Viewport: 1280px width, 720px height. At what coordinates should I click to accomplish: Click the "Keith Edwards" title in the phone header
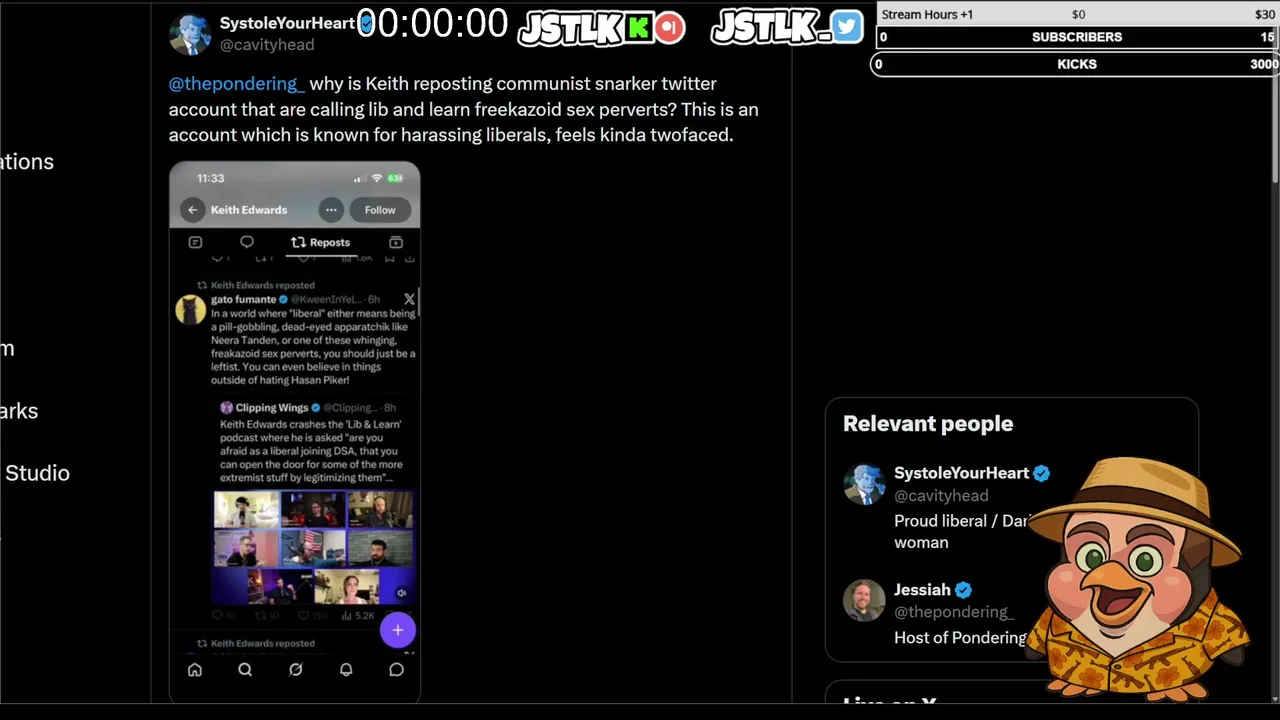tap(249, 210)
